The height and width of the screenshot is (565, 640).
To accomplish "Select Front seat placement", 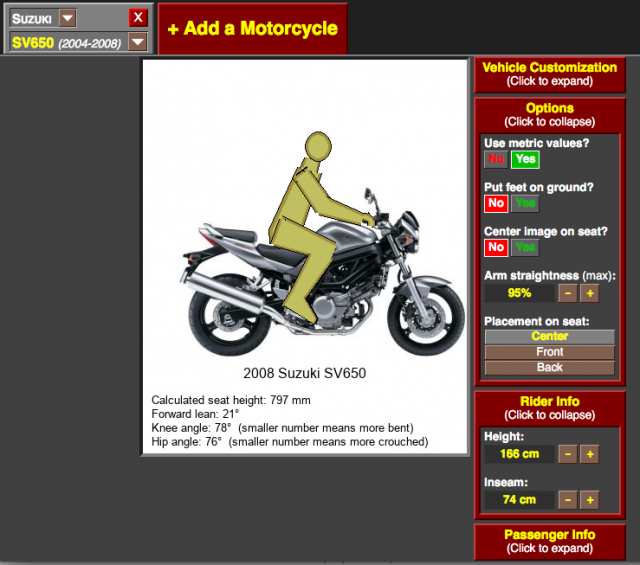I will coord(549,352).
